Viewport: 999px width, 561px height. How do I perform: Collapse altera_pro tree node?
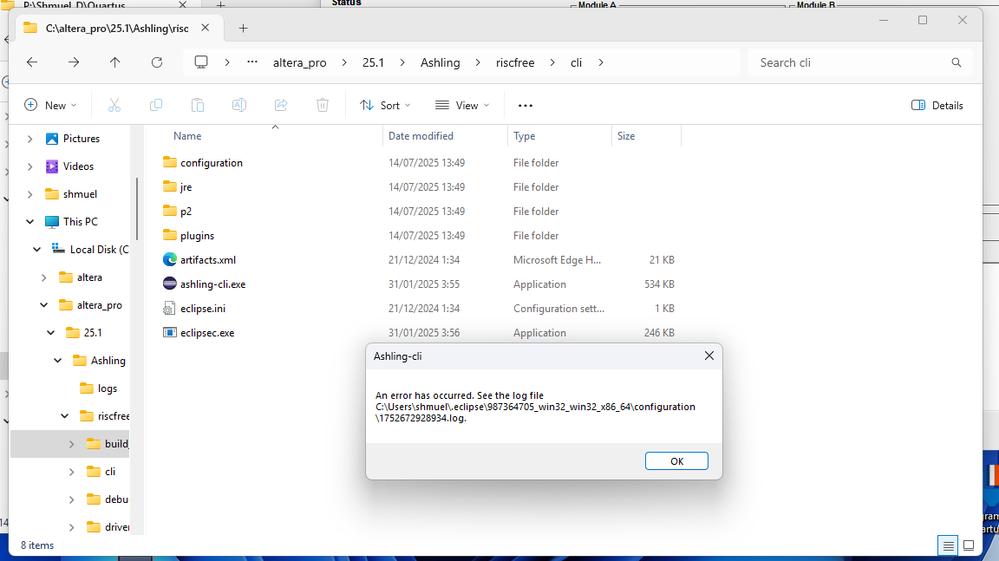tap(44, 305)
